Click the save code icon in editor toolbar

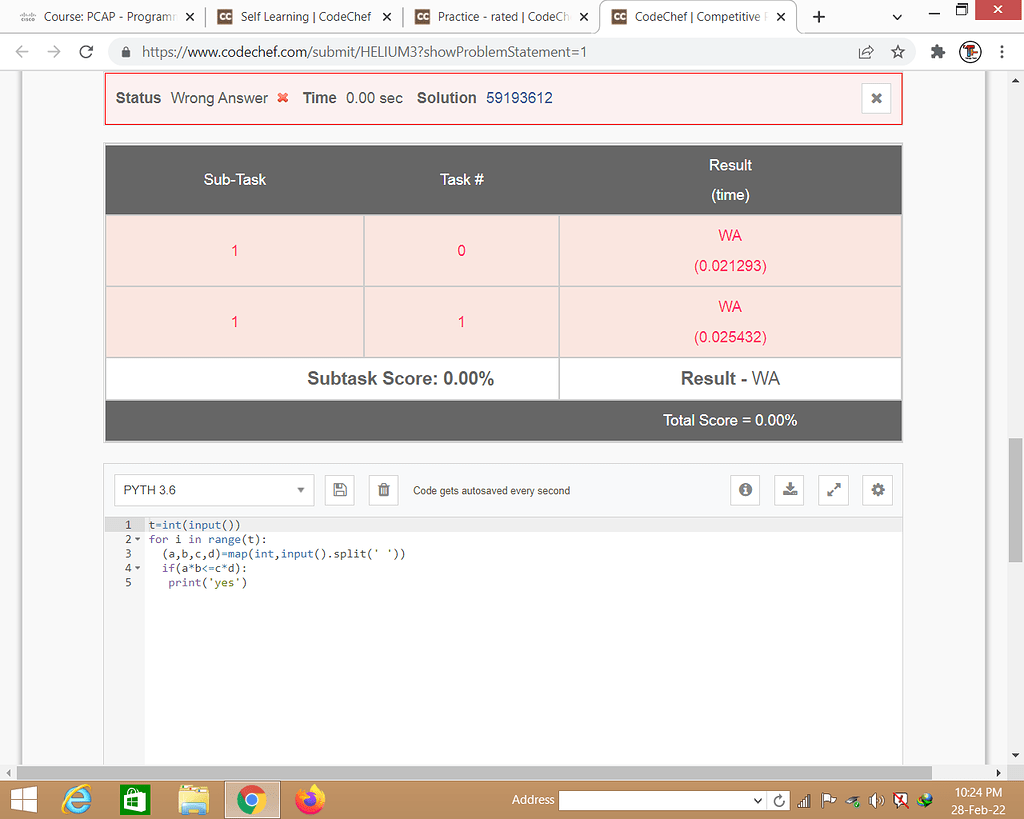pos(340,490)
